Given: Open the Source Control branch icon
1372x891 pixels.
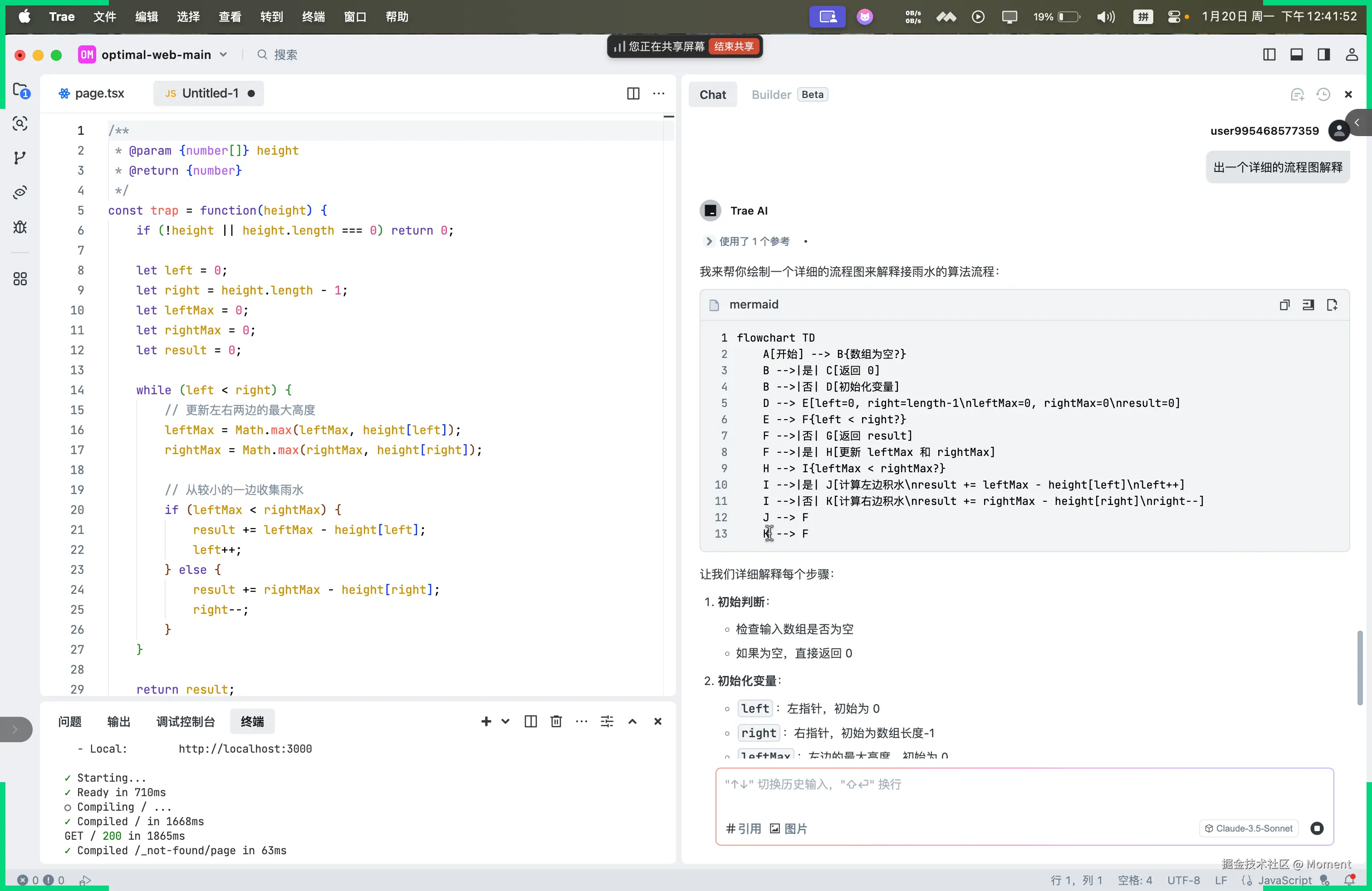Looking at the screenshot, I should coord(20,157).
